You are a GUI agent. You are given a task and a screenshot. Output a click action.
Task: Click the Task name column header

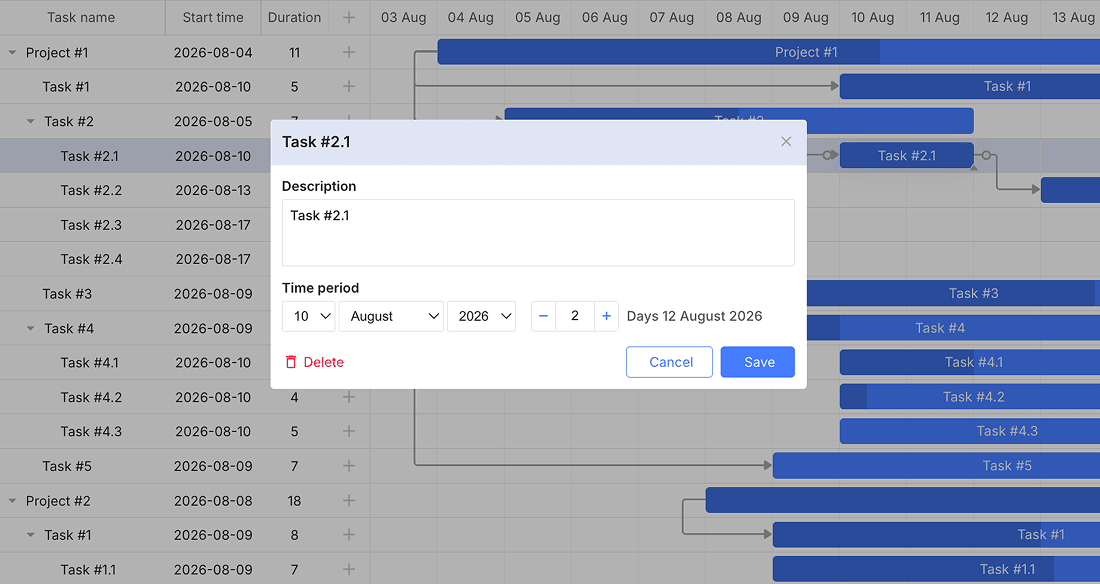81,18
